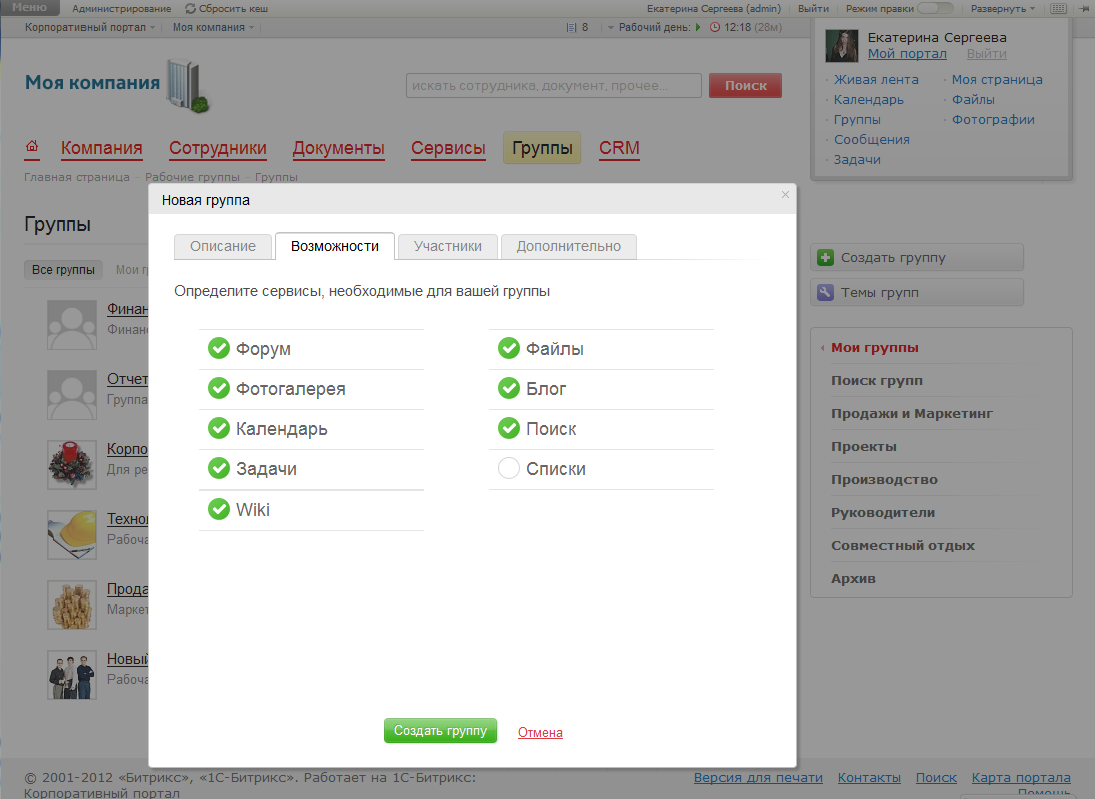The height and width of the screenshot is (799, 1095).
Task: Select the Возможности tab
Action: (335, 246)
